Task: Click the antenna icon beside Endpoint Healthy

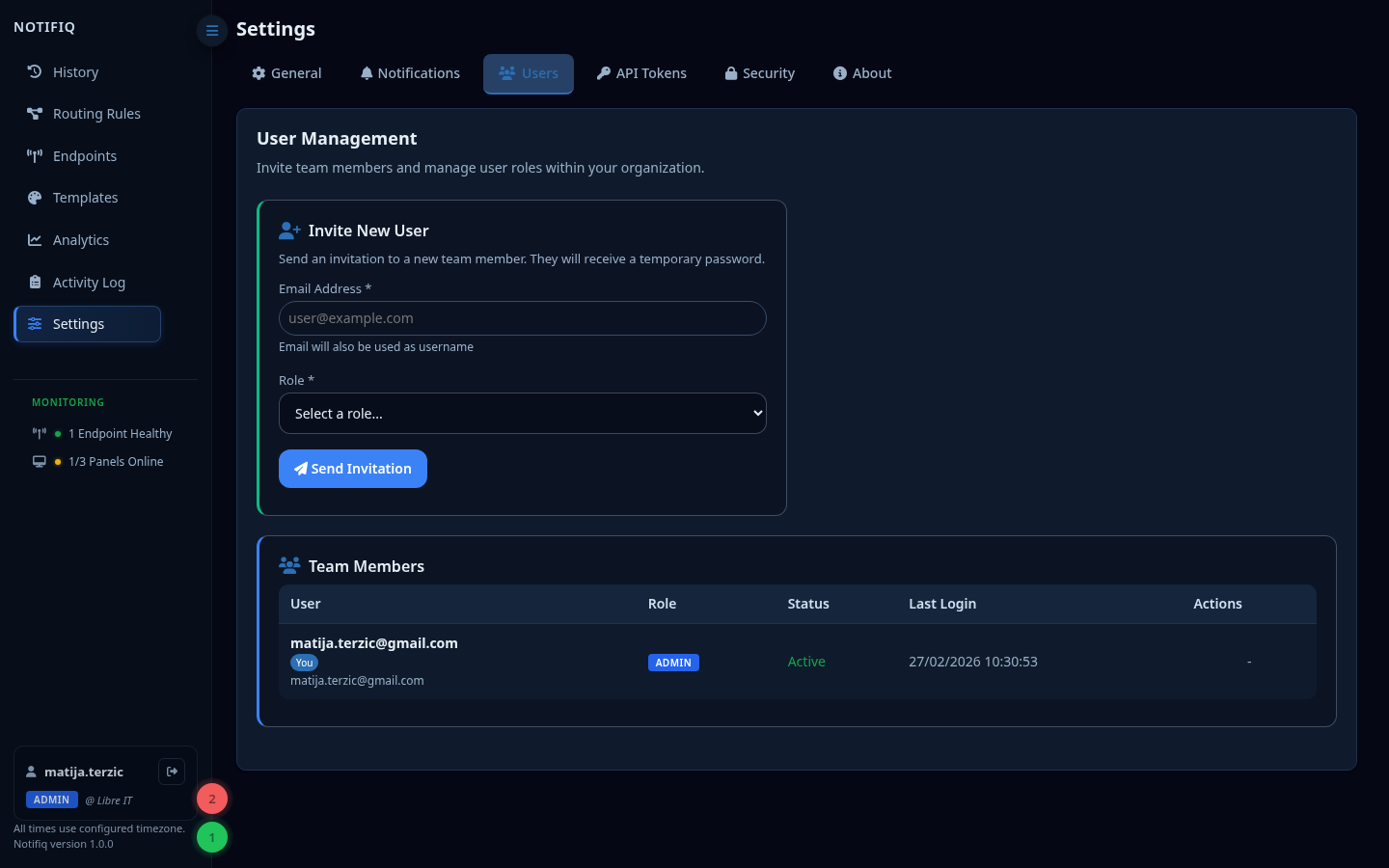Action: [40, 434]
